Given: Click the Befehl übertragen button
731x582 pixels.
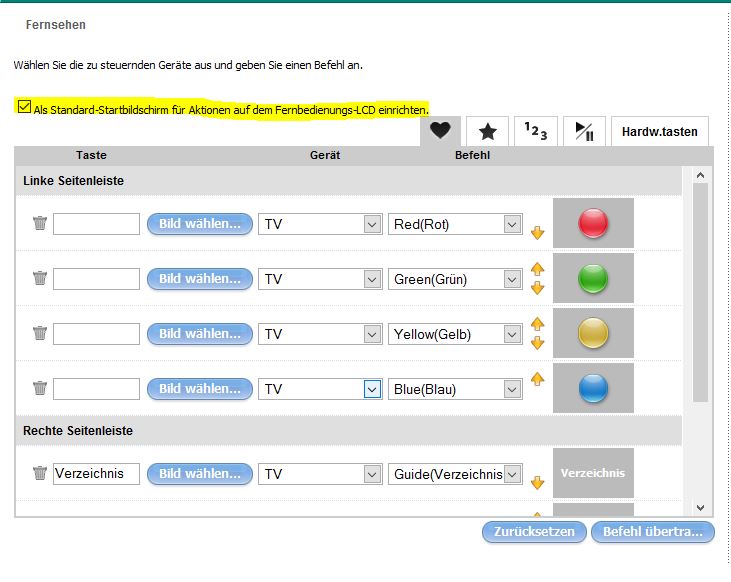Looking at the screenshot, I should pos(653,532).
